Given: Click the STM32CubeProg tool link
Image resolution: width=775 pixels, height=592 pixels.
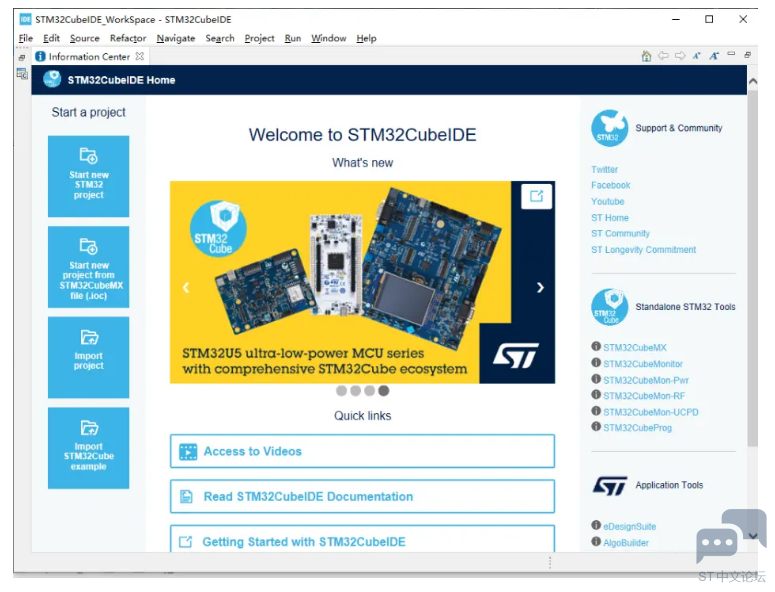Looking at the screenshot, I should click(x=637, y=428).
